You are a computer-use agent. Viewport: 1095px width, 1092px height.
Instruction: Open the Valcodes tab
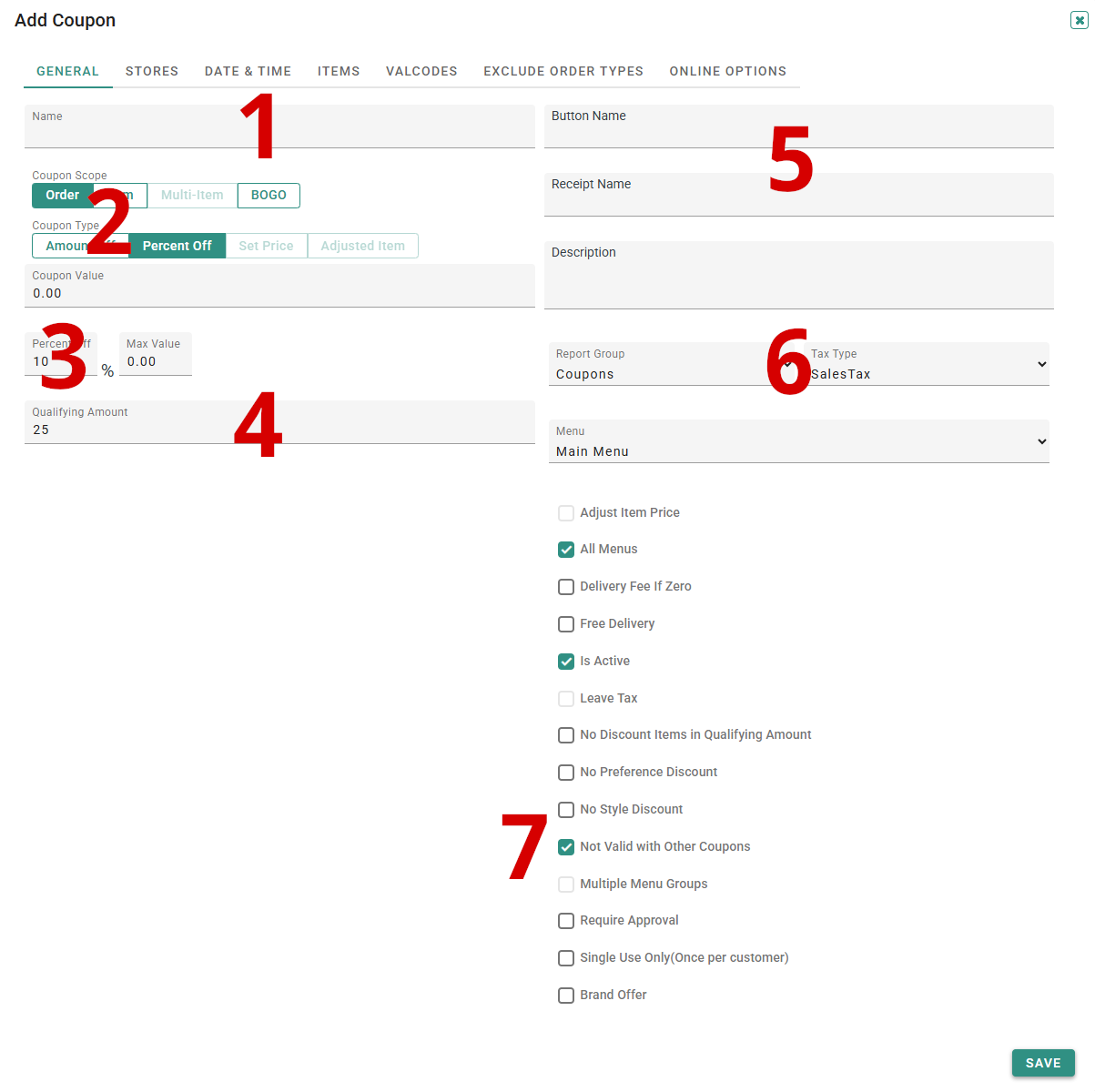click(421, 71)
